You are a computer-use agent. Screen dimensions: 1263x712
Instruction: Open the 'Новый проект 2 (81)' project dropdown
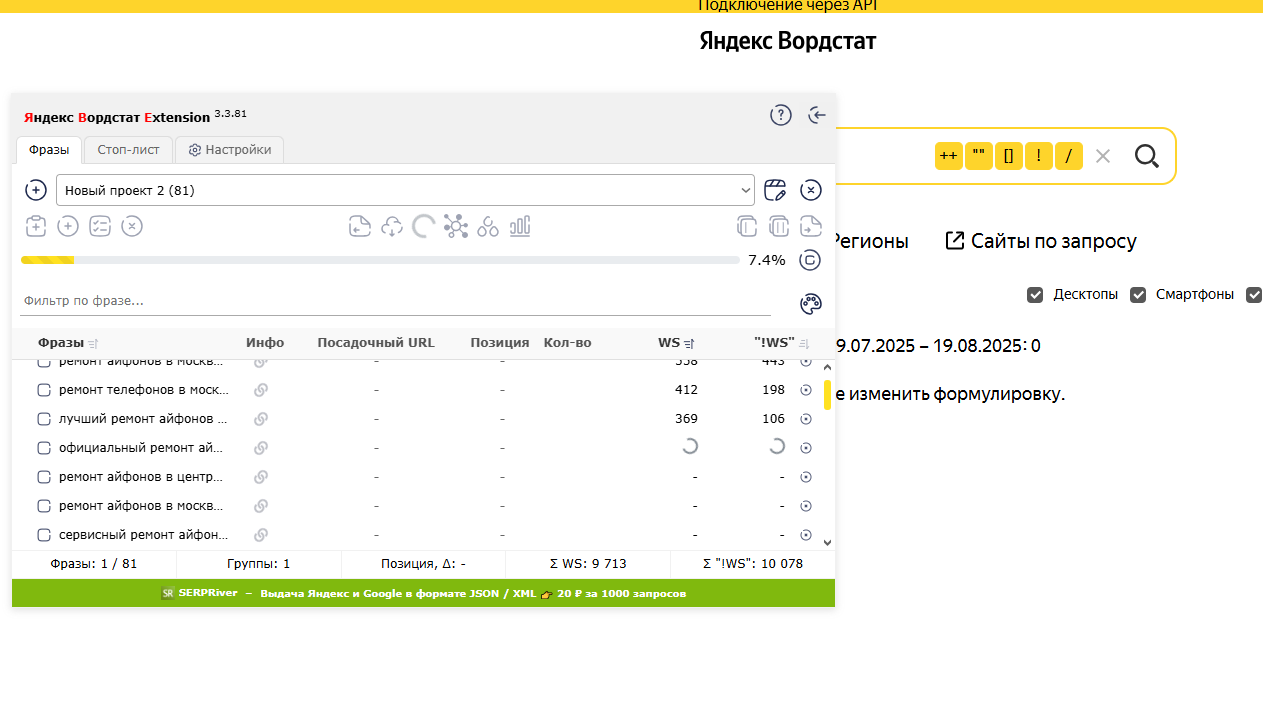(x=405, y=190)
